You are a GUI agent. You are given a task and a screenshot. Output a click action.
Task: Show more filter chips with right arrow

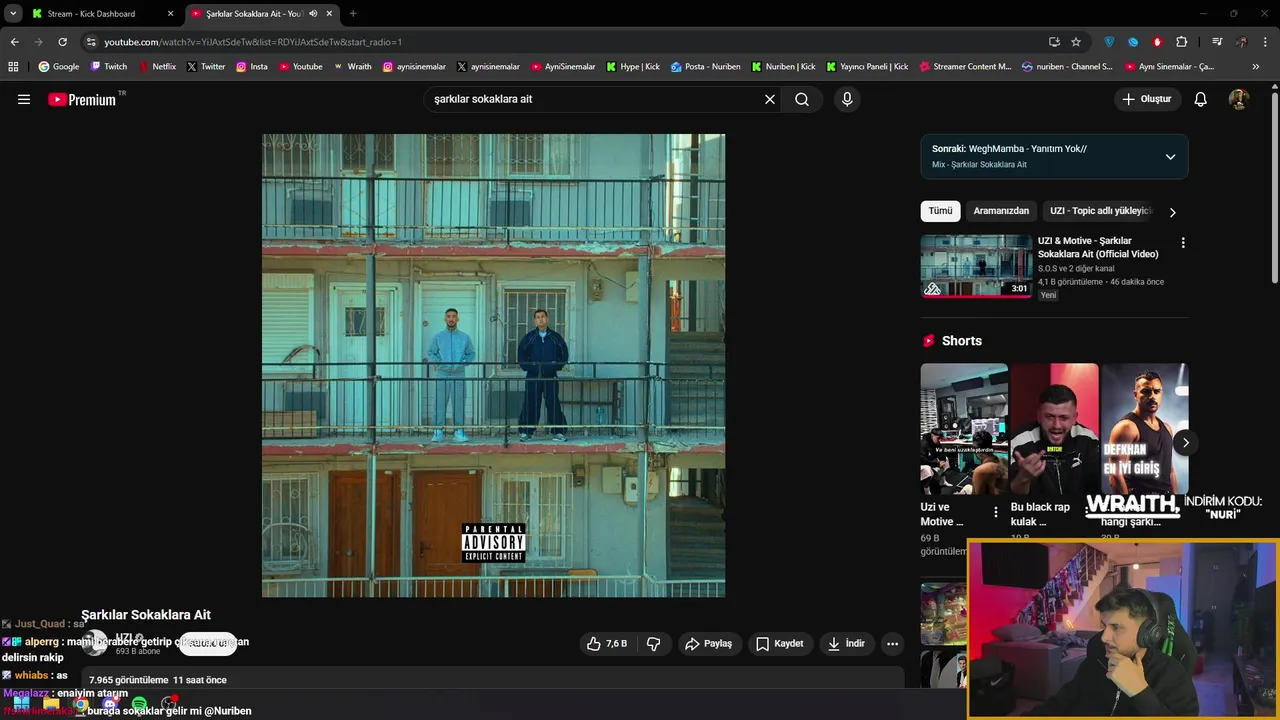coord(1172,212)
